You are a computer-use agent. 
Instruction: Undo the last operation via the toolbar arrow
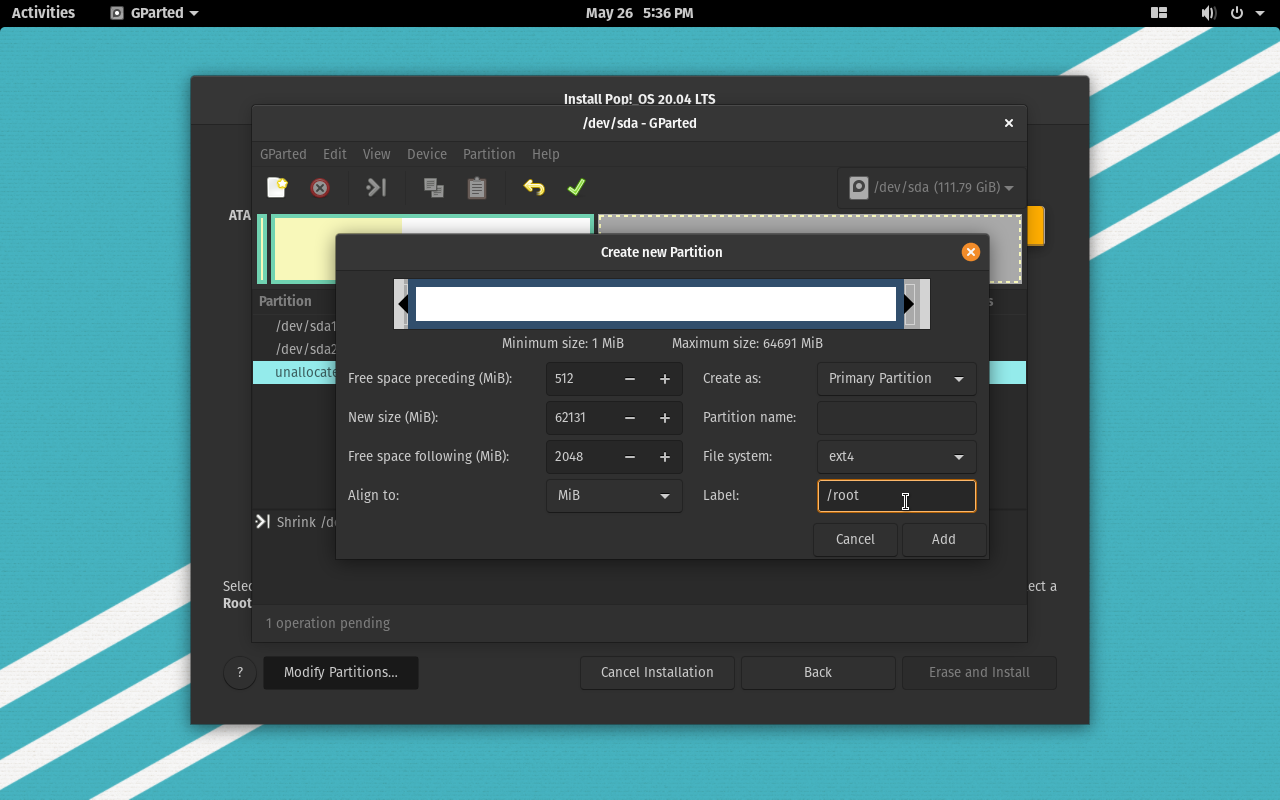pos(533,187)
